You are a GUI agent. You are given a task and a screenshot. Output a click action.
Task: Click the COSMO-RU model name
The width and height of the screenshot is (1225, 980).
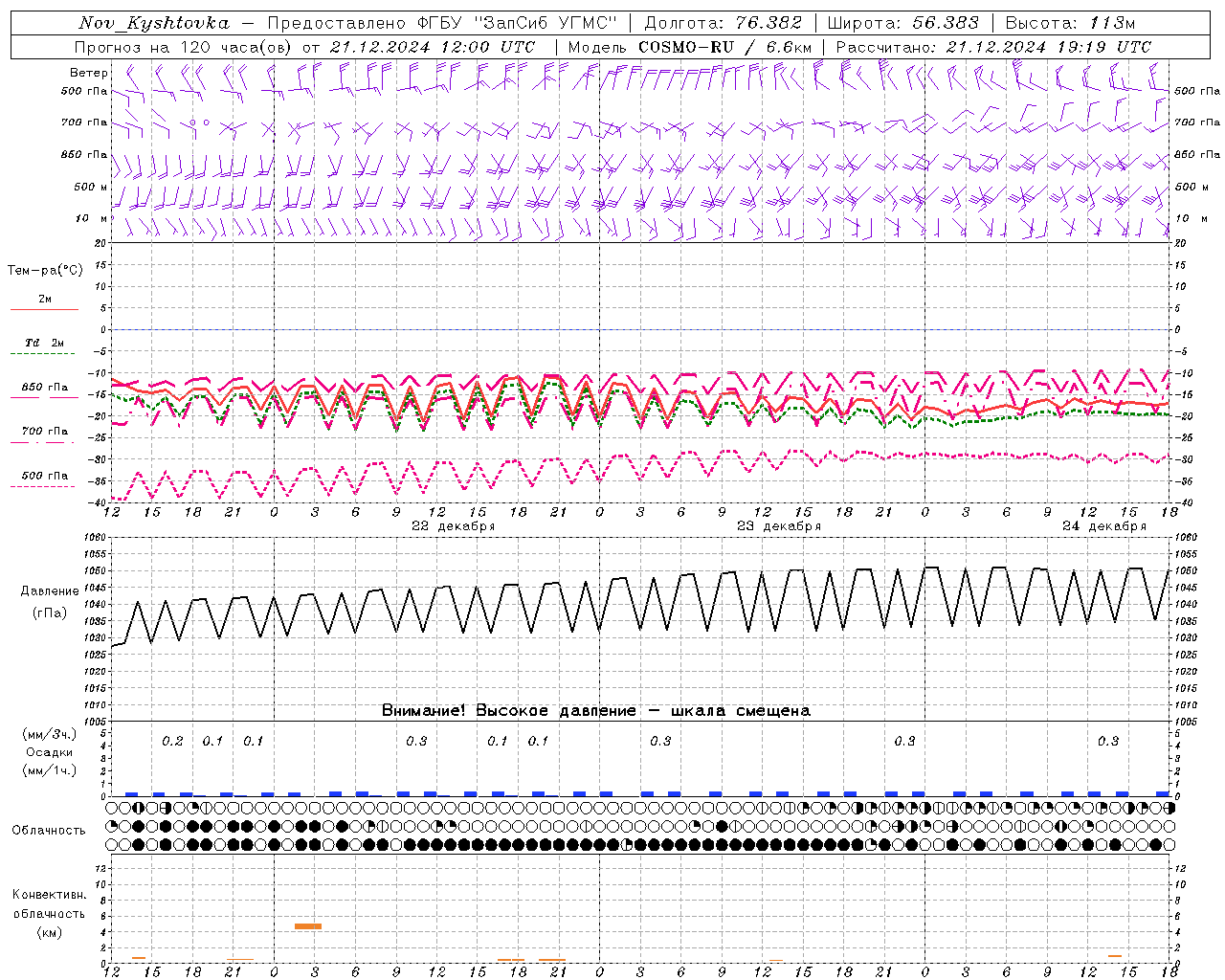(x=685, y=47)
